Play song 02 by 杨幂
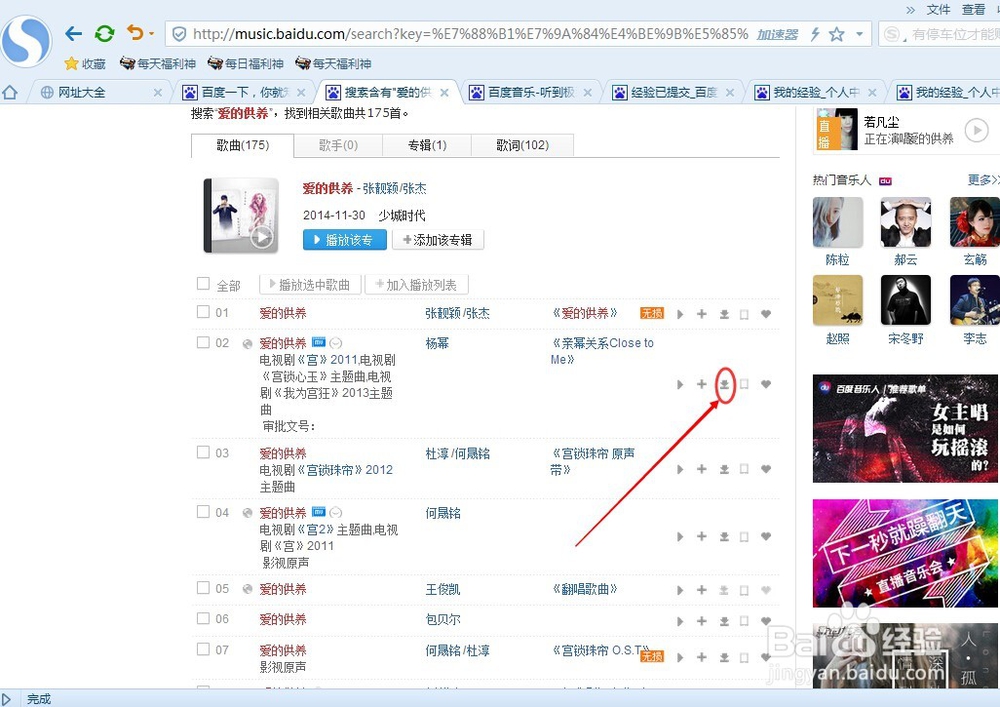Screen dimensions: 1000x707 pos(680,384)
